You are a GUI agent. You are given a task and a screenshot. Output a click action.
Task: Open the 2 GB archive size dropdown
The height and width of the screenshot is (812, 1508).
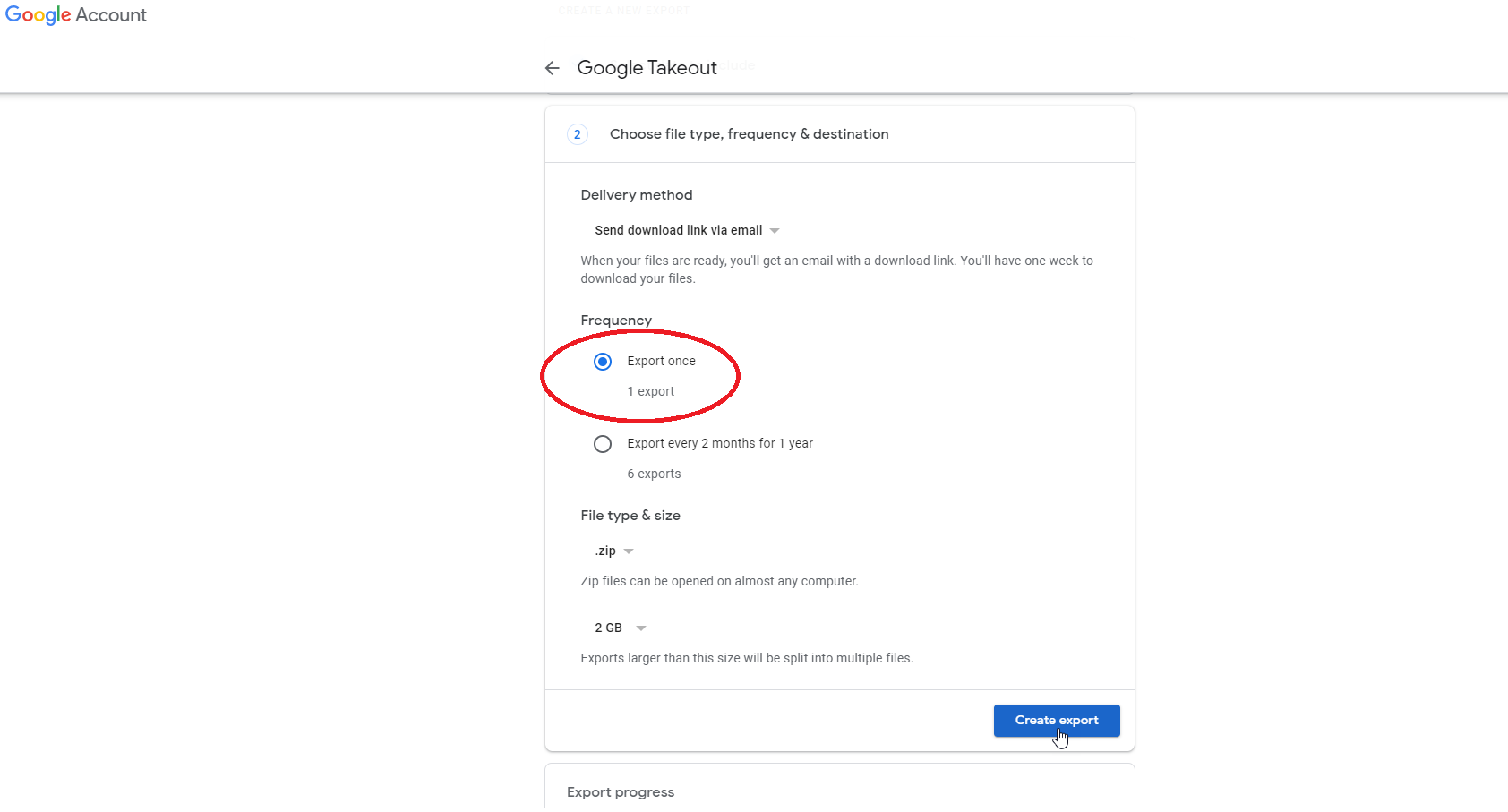pos(621,628)
